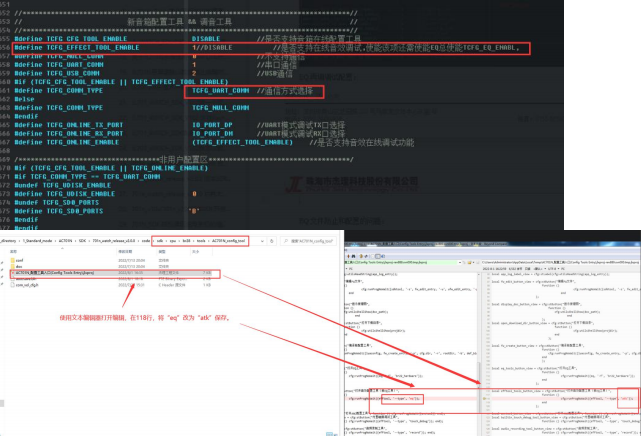Click the #define TCFG_SD0_PORTS line
This screenshot has height=436, width=641.
point(107,211)
